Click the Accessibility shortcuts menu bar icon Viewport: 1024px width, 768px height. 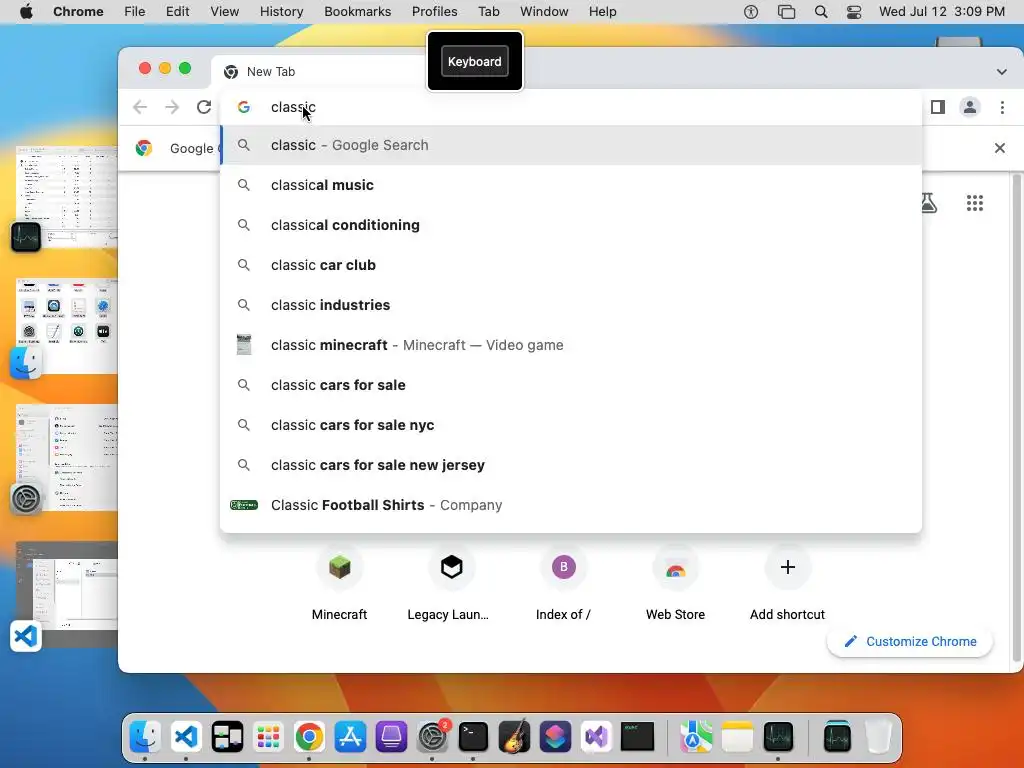(x=751, y=12)
